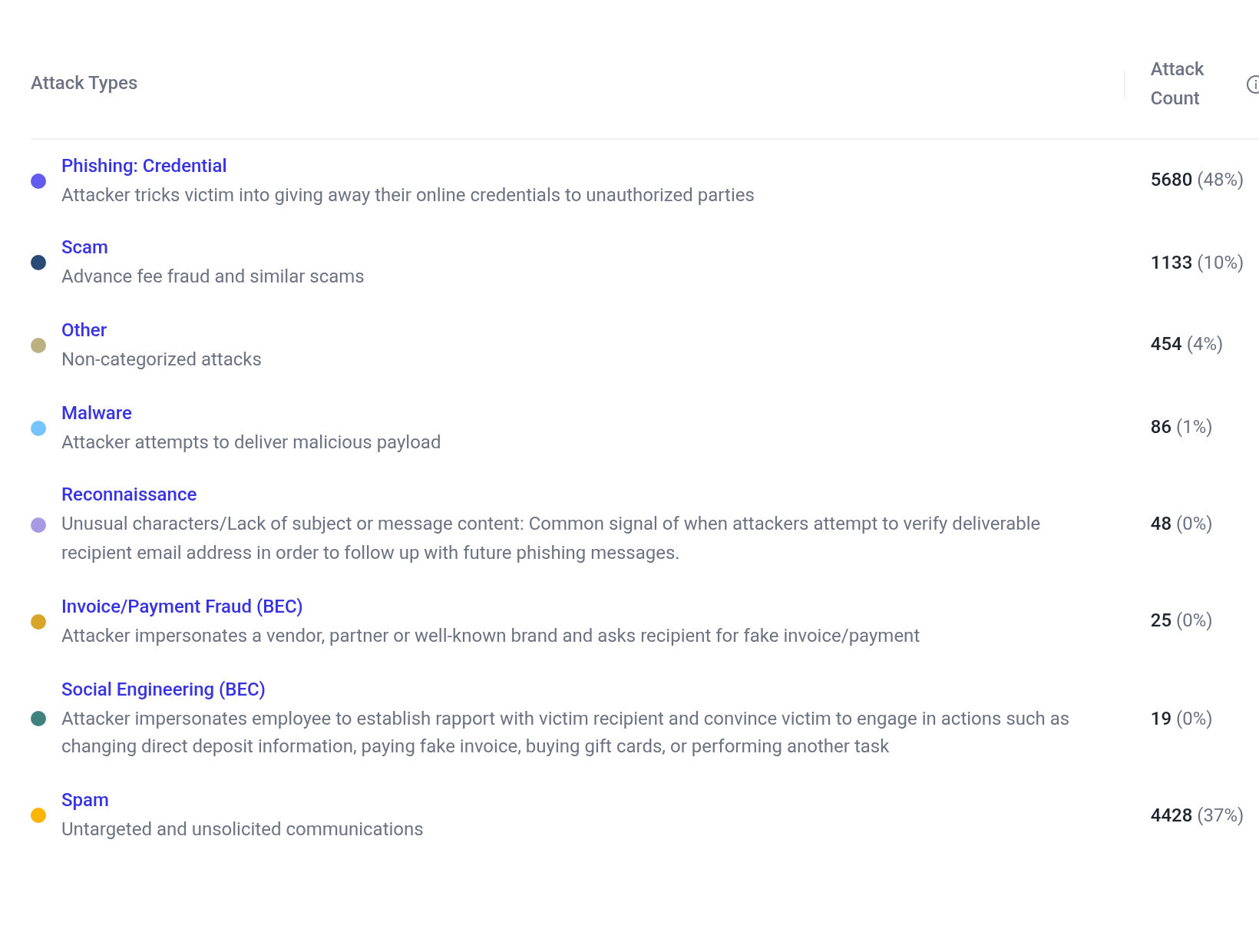Click the lavender Reconnaissance dot
Image resolution: width=1259 pixels, height=952 pixels.
coord(38,525)
